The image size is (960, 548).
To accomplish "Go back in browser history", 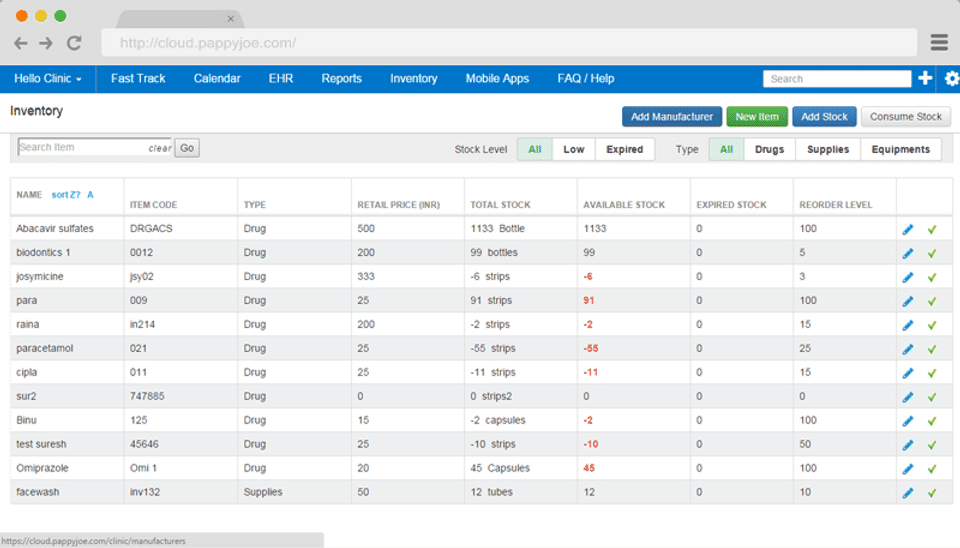I will [x=21, y=43].
